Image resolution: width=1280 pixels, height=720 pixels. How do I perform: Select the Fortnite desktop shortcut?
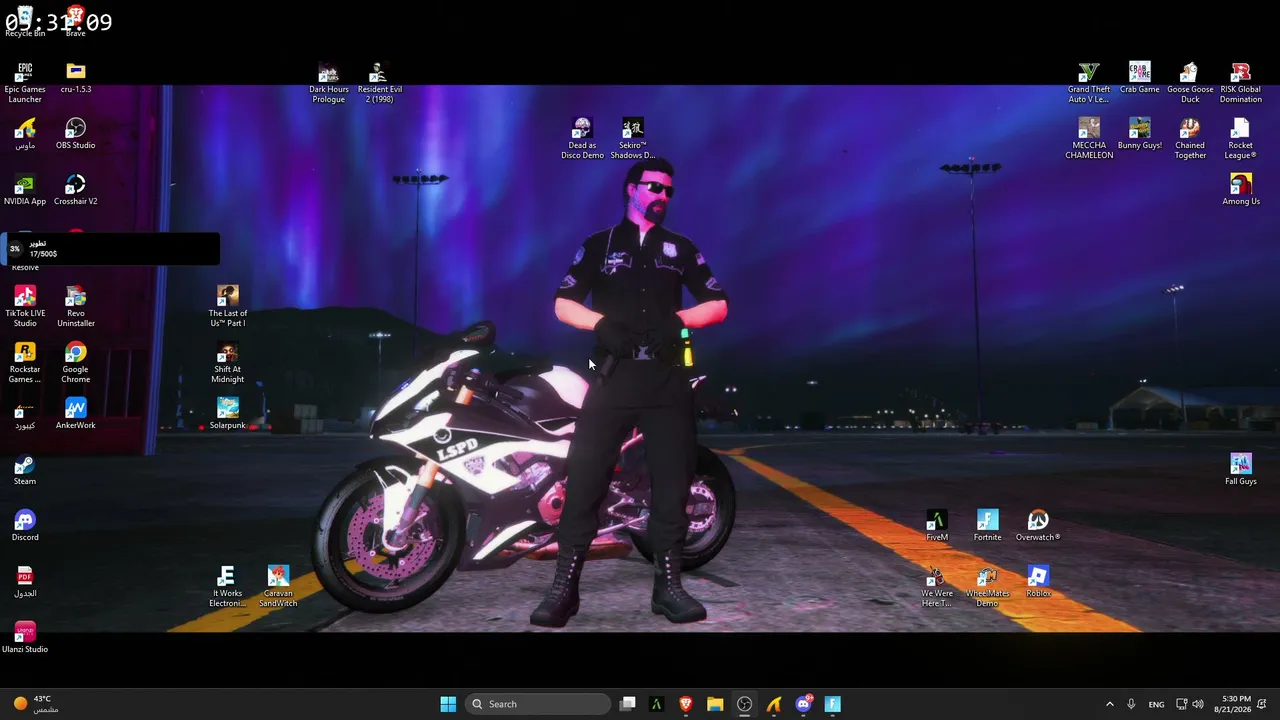coord(988,525)
